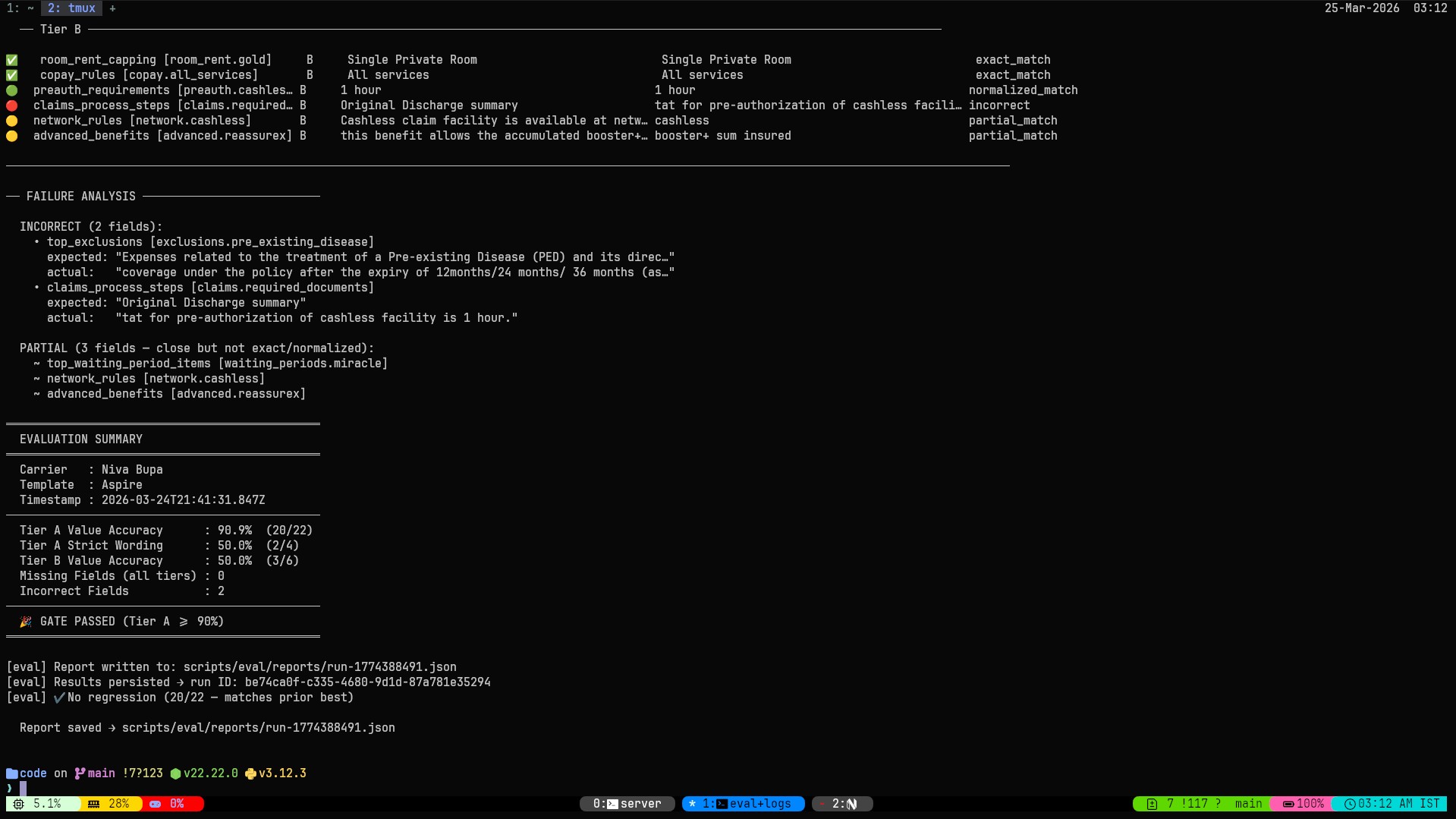Click the Neovim icon in window 2

coord(851,804)
